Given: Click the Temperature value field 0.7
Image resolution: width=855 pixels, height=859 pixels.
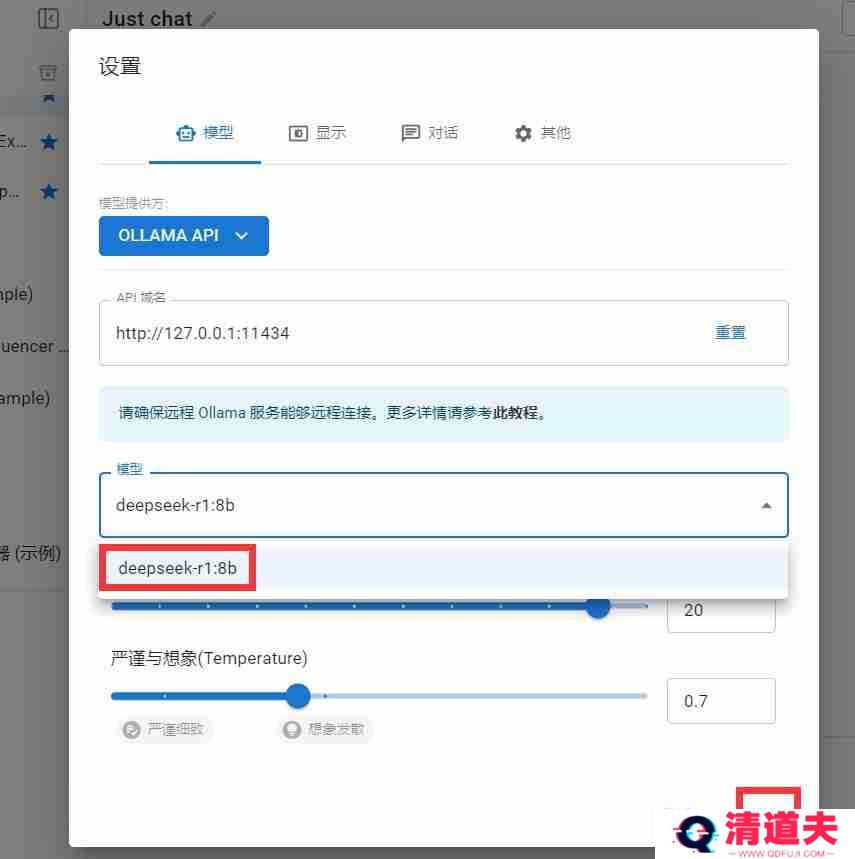Looking at the screenshot, I should [721, 701].
